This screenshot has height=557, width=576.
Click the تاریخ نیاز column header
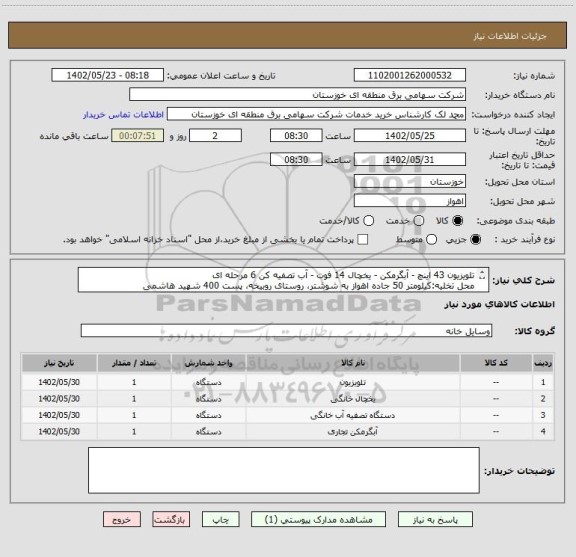click(x=59, y=363)
